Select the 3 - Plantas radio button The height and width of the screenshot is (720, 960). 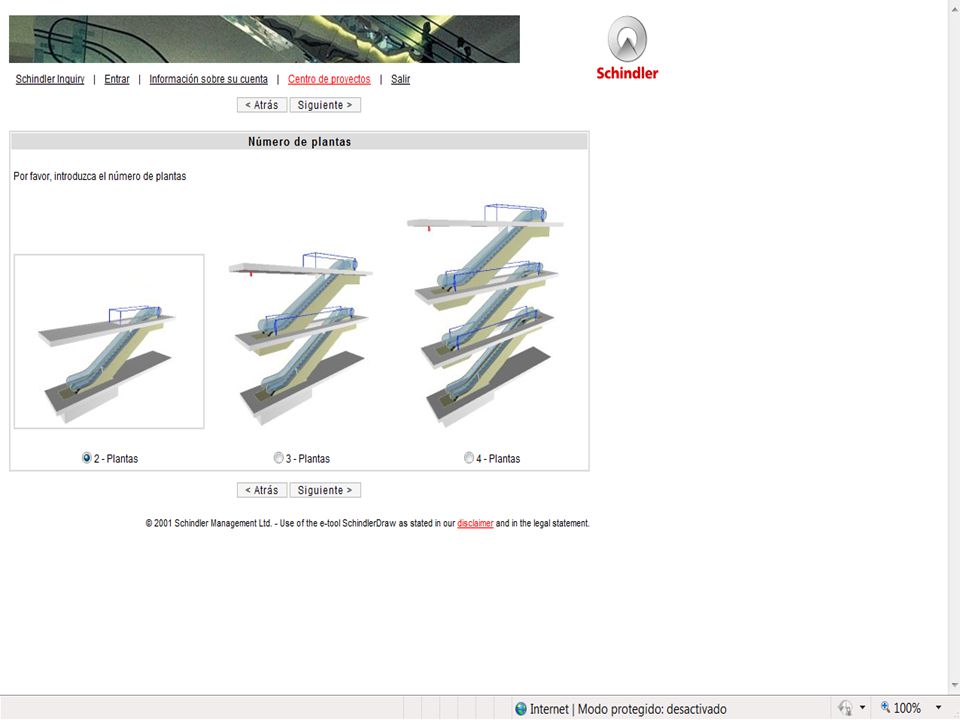[279, 458]
